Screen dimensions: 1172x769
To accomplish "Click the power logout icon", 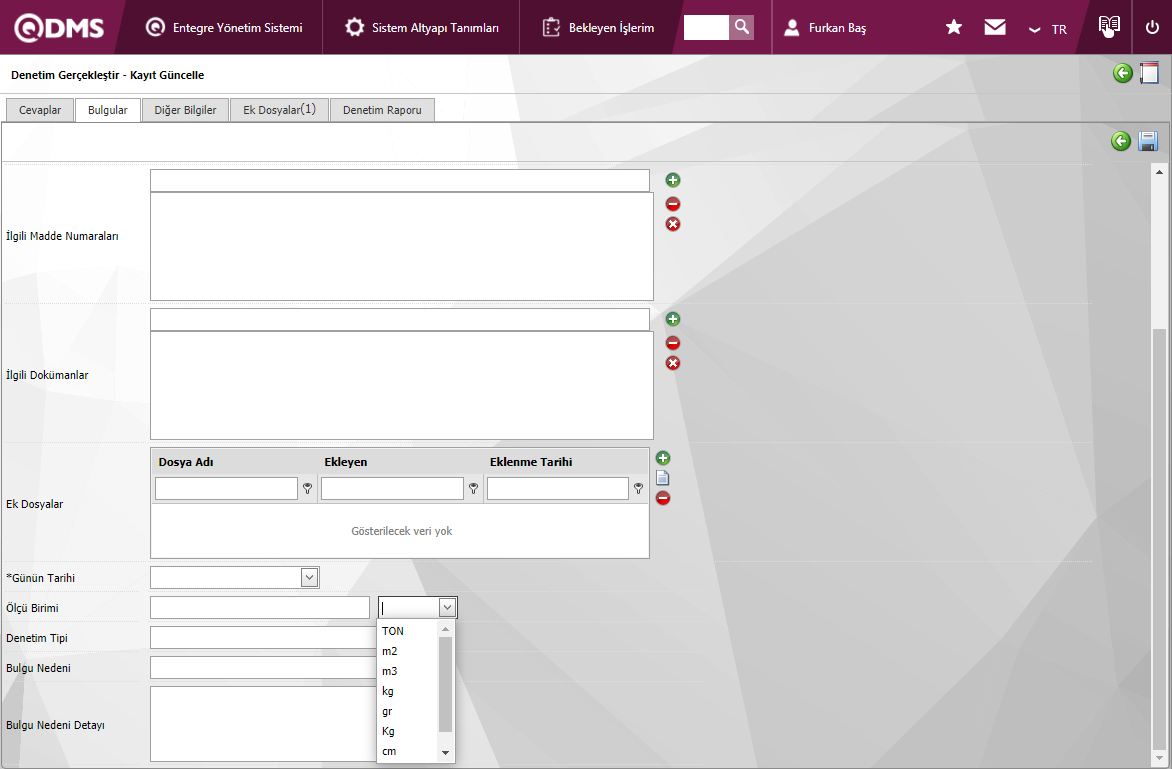I will click(x=1153, y=28).
